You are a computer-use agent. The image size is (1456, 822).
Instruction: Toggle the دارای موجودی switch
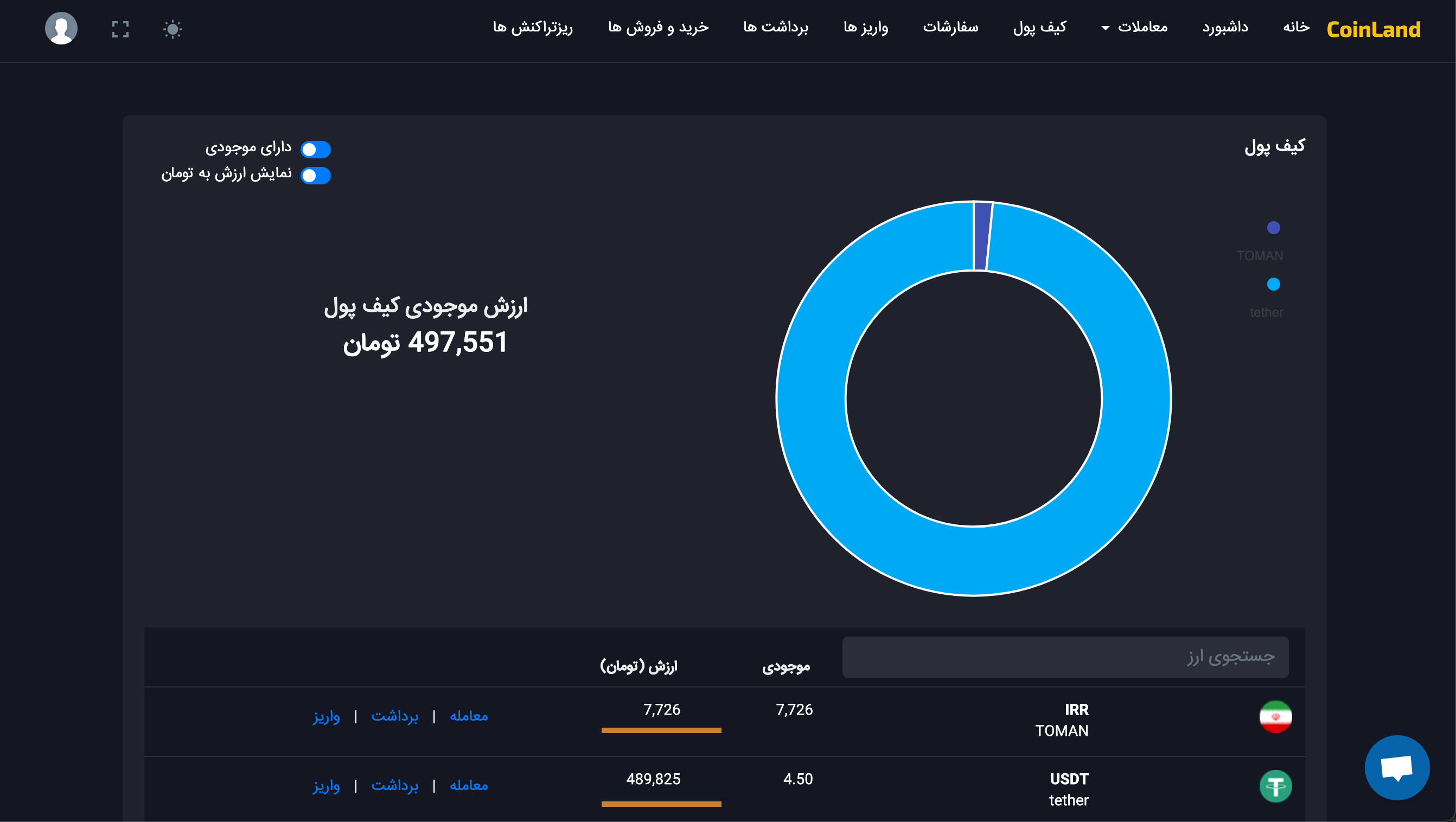click(315, 149)
